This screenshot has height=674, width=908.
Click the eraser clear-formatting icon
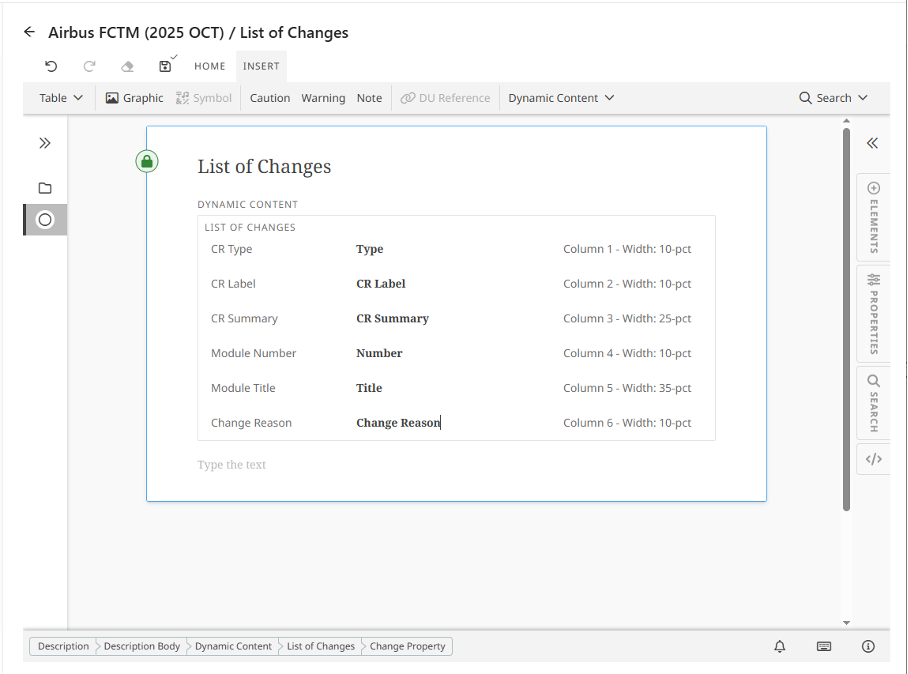pos(127,66)
